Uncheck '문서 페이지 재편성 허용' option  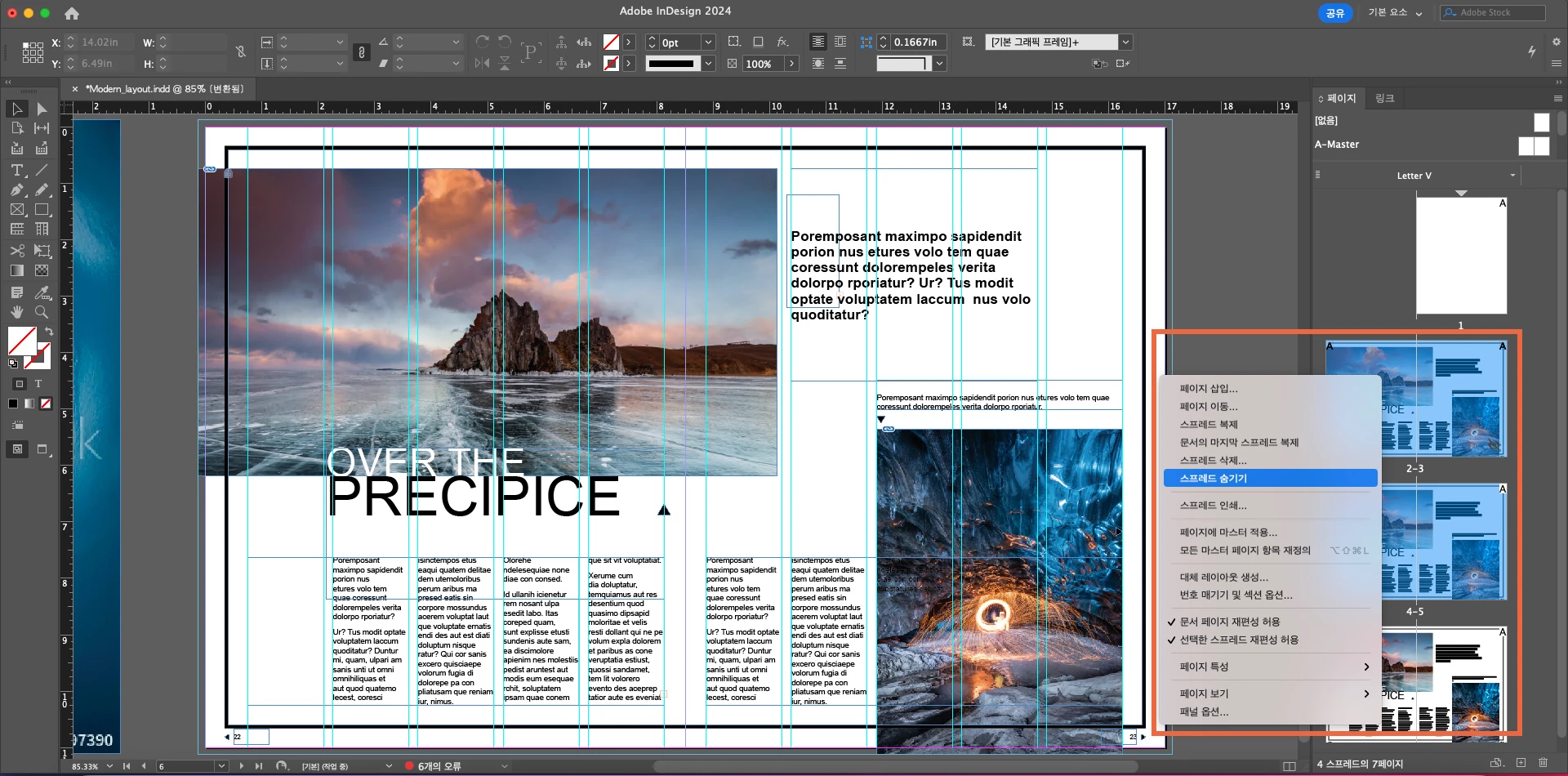pyautogui.click(x=1229, y=622)
